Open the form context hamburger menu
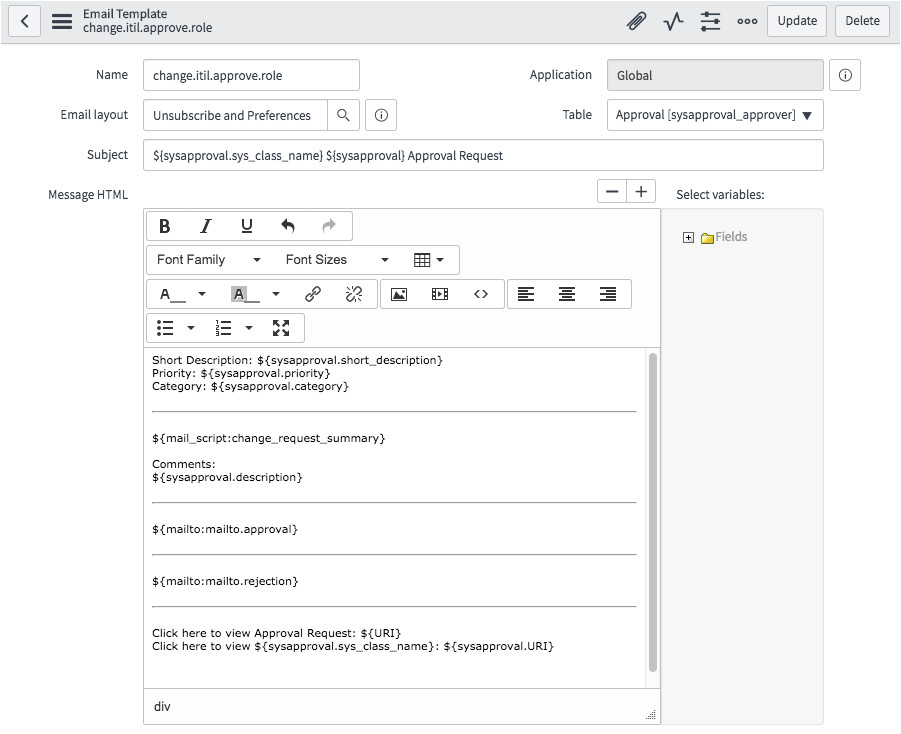The width and height of the screenshot is (901, 734). [62, 21]
